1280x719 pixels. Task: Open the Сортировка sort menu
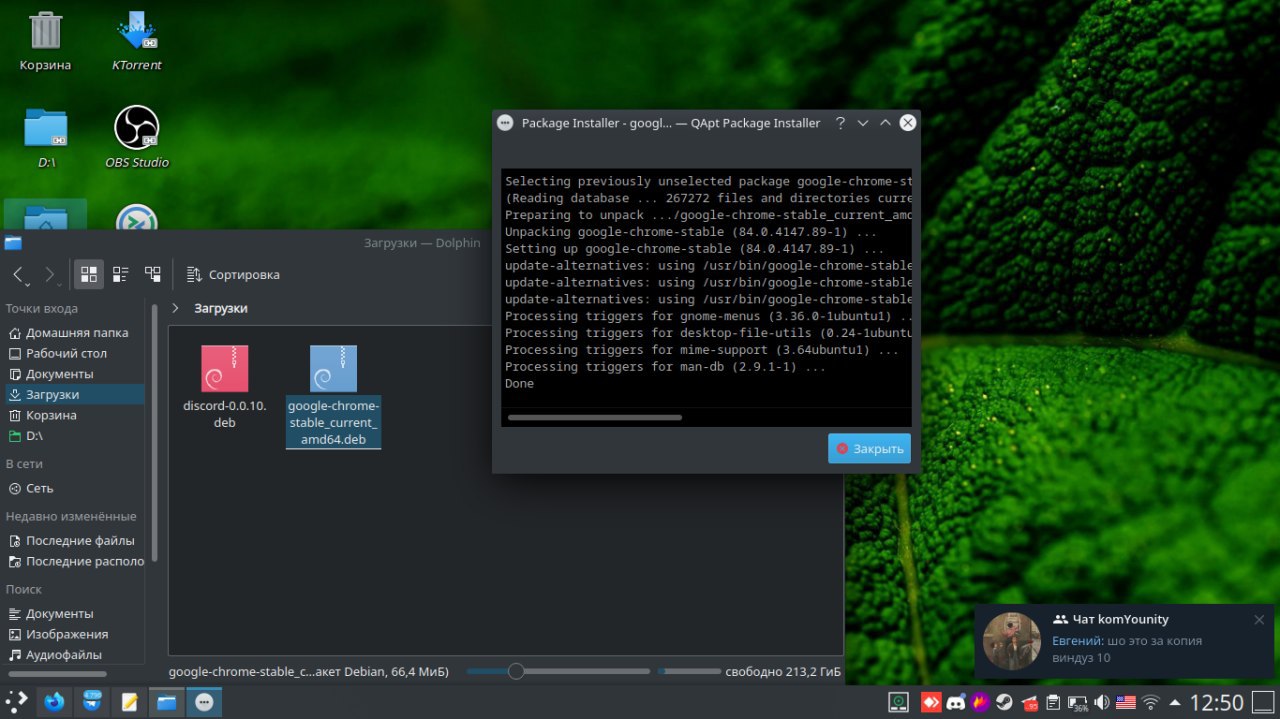(232, 274)
